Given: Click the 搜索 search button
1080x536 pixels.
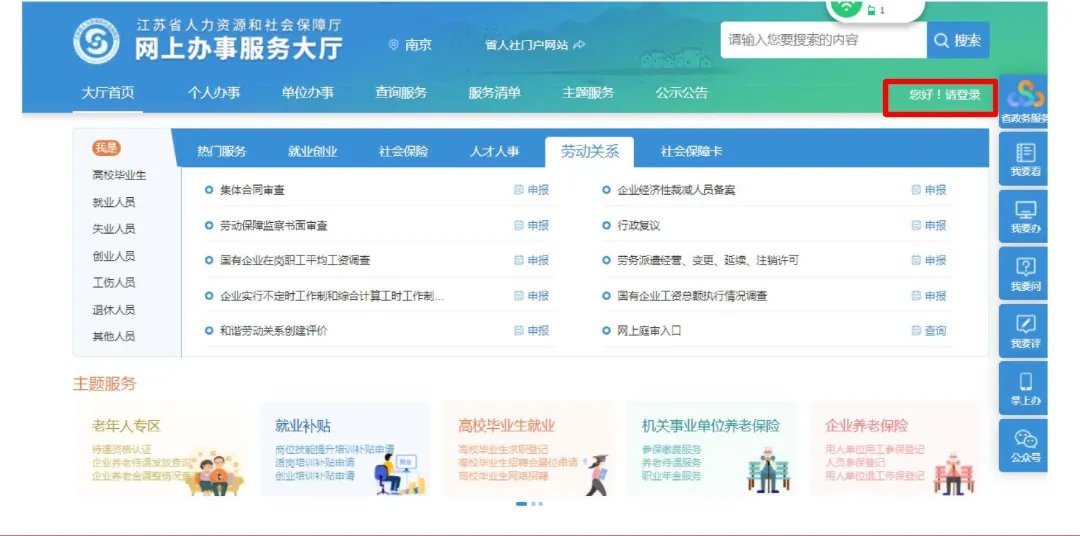Looking at the screenshot, I should point(958,41).
